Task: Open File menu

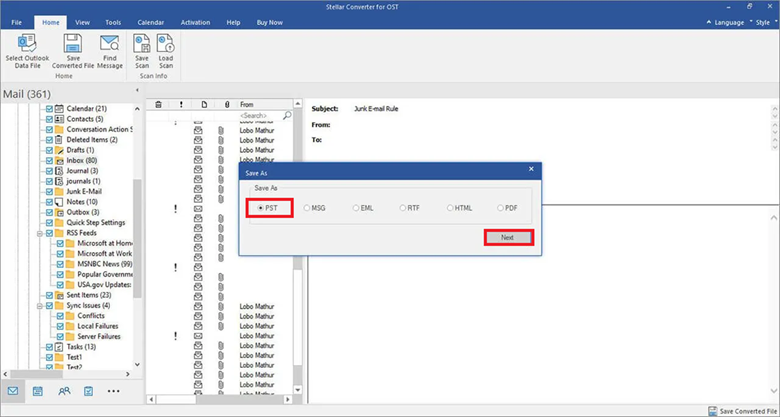Action: click(16, 22)
